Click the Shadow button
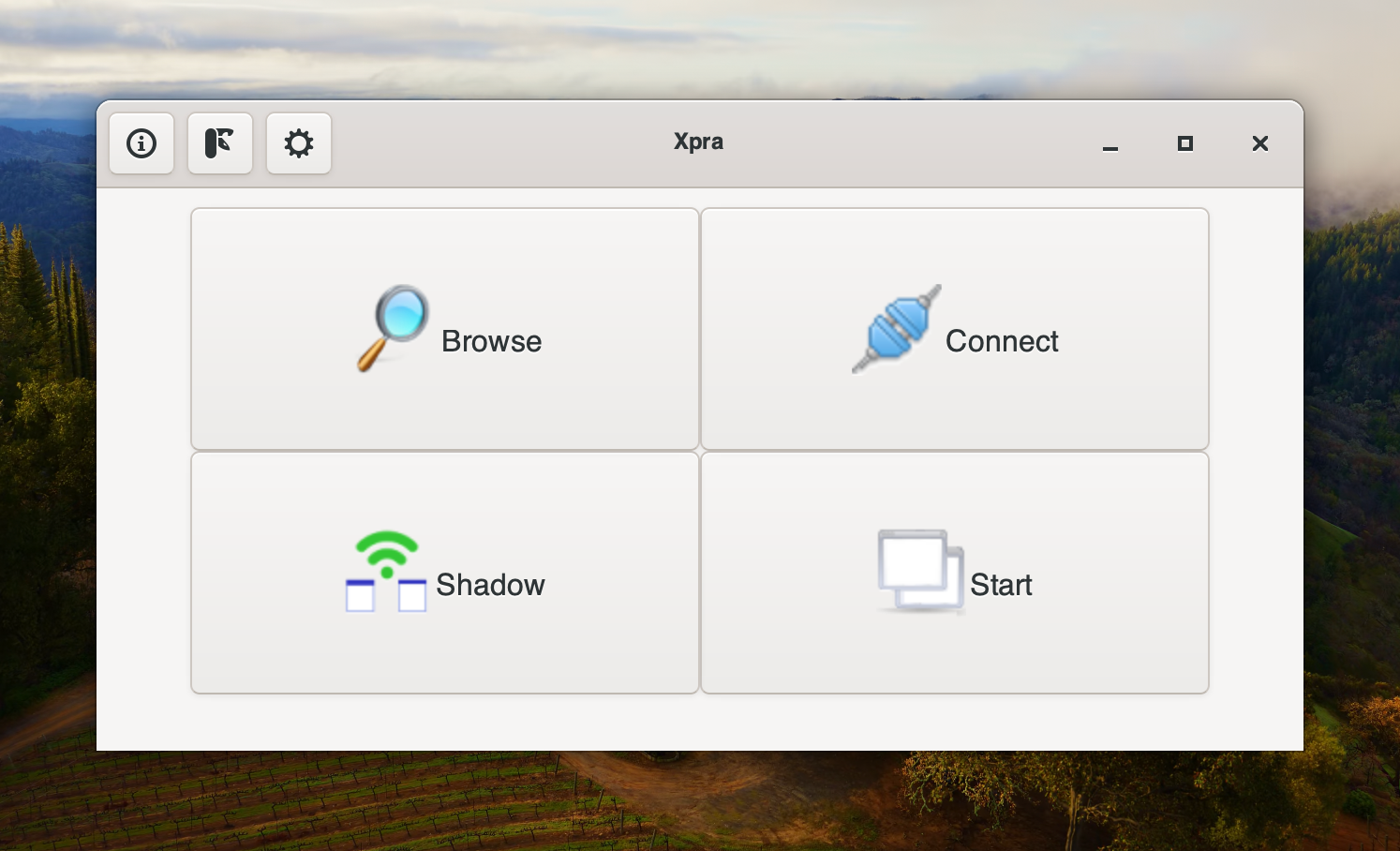Screen dimensions: 1400x851 point(445,573)
